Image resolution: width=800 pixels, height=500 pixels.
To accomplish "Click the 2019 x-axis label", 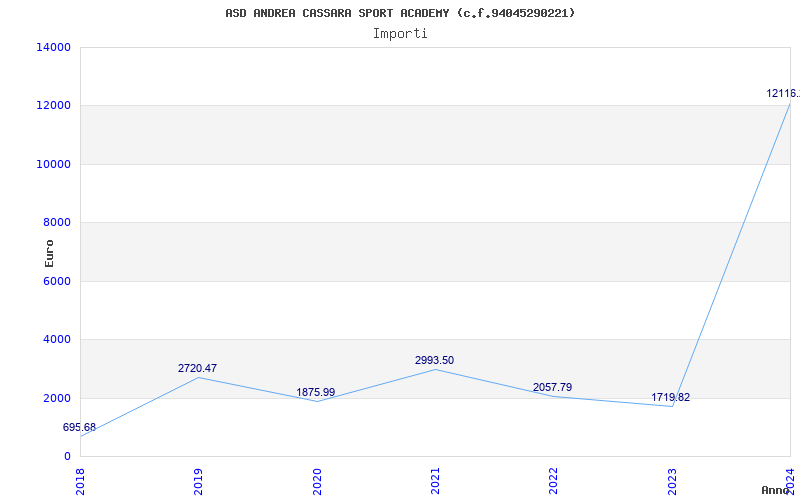I will tap(198, 481).
